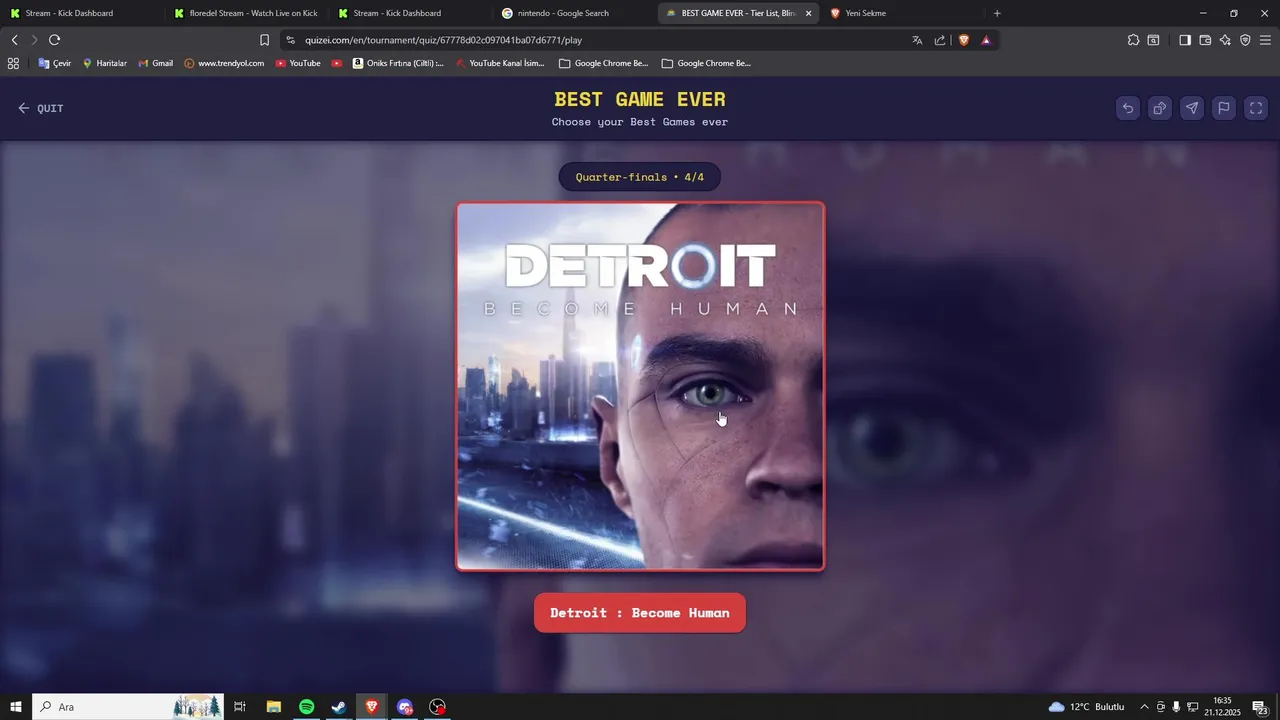Image resolution: width=1280 pixels, height=720 pixels.
Task: Undo last choice with the back-arrow icon
Action: 1128,108
